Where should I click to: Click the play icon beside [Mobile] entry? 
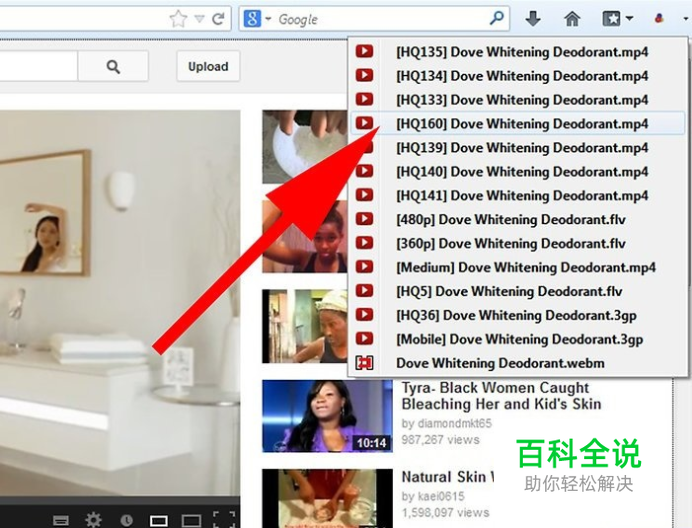[x=365, y=338]
